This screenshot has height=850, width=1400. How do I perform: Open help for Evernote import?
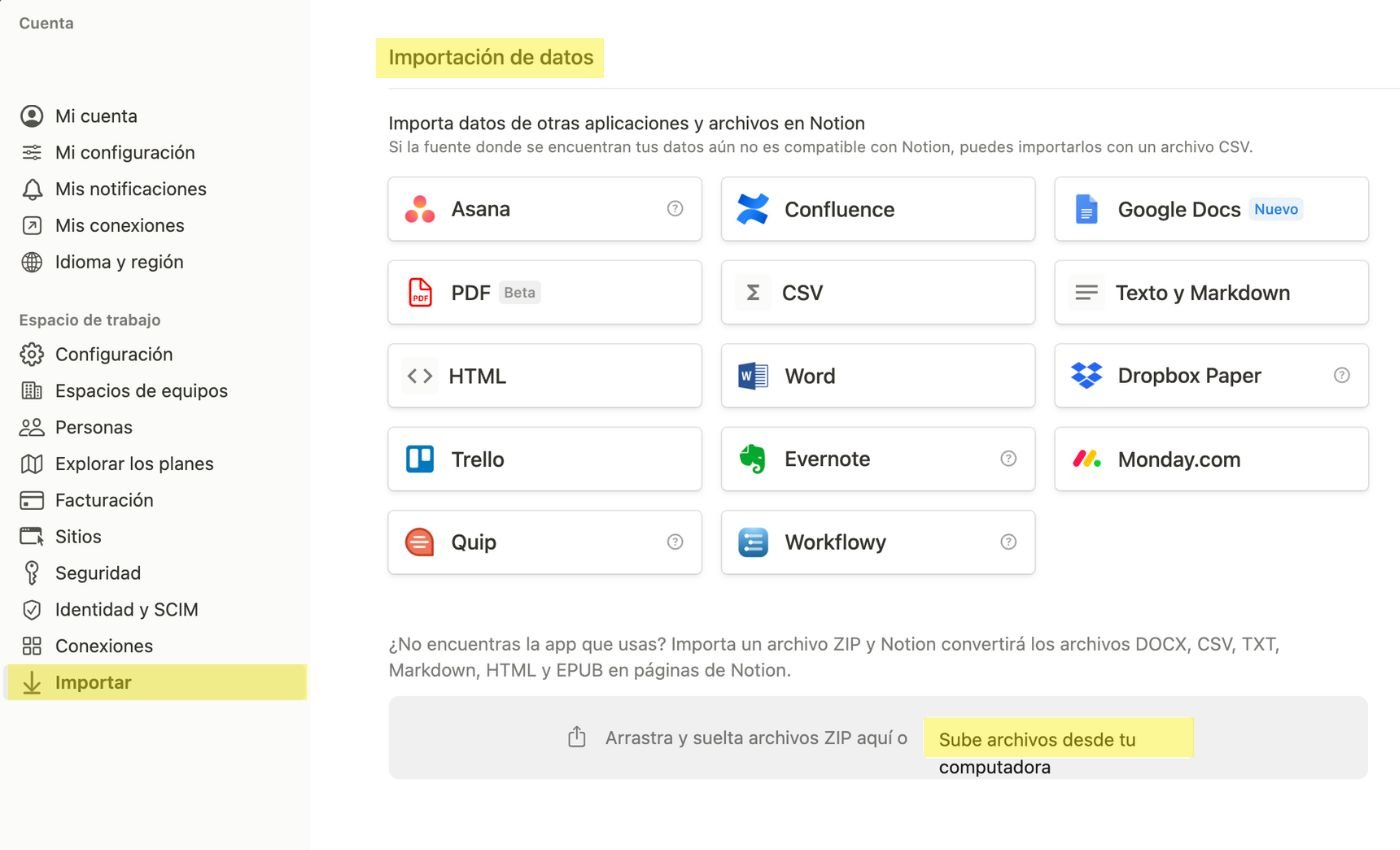pos(1008,459)
